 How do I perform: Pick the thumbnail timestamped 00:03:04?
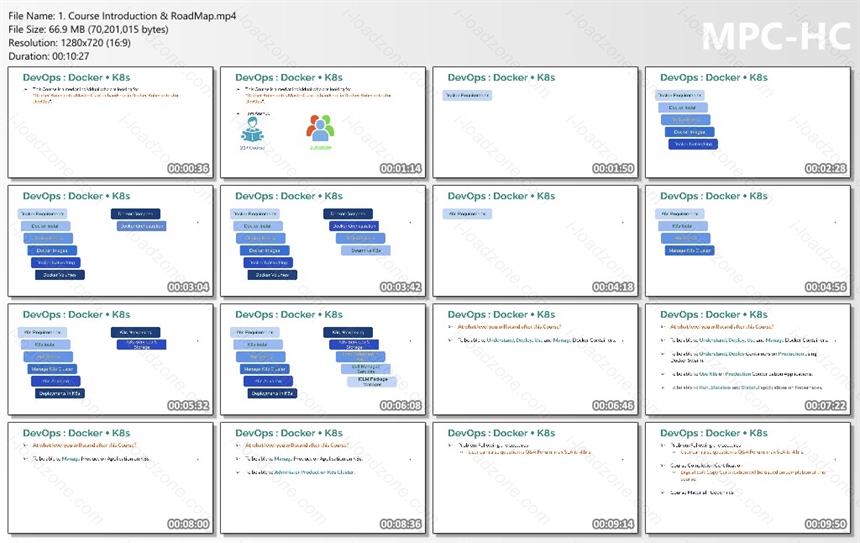110,241
